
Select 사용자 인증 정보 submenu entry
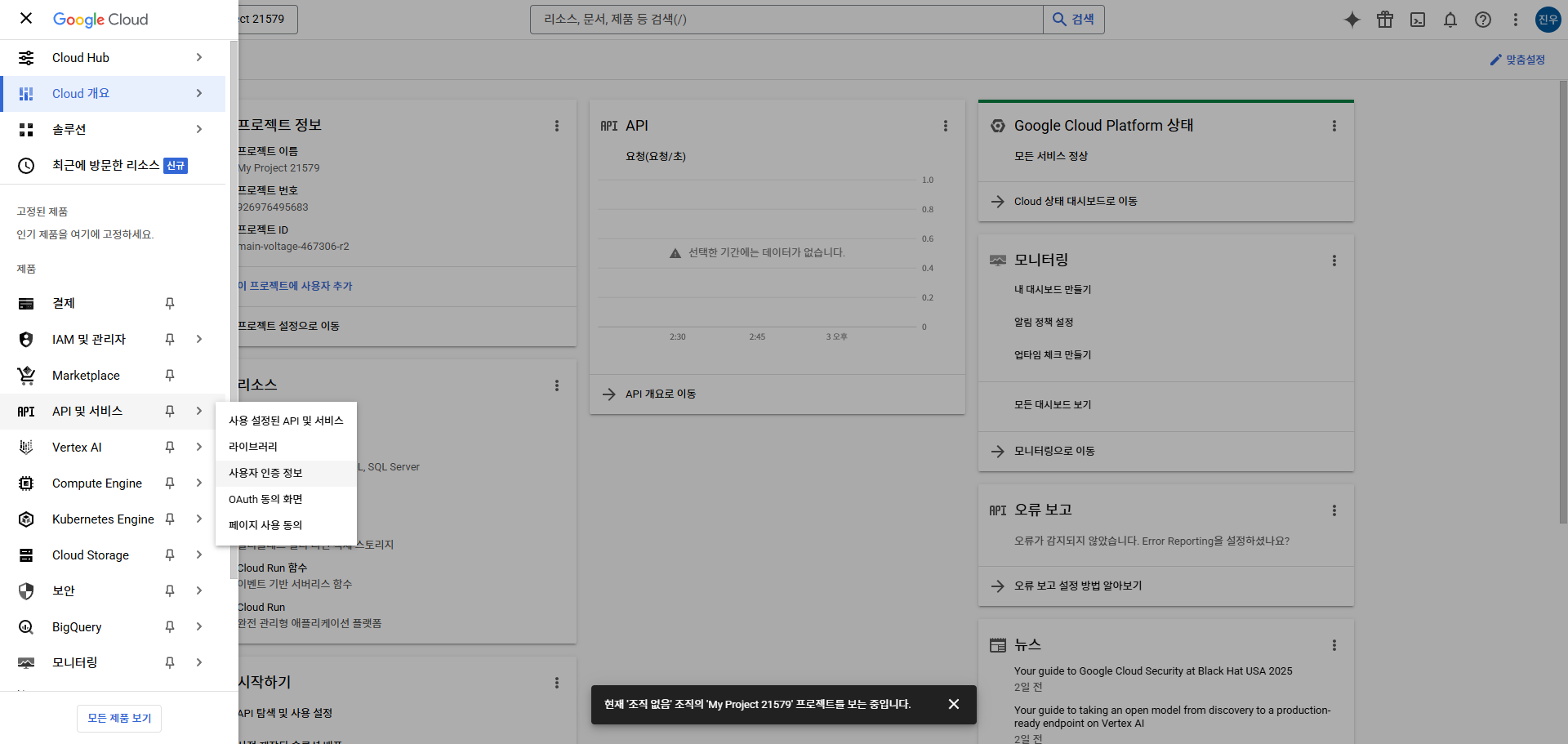286,473
